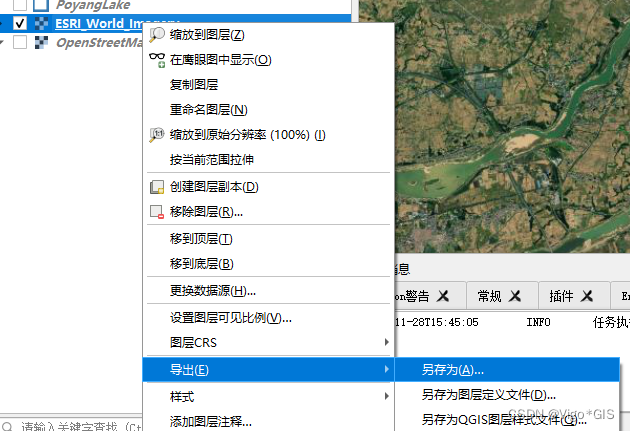Viewport: 630px width, 431px height.
Task: Select 按当前范围拉伸 menu entry
Action: click(x=269, y=159)
